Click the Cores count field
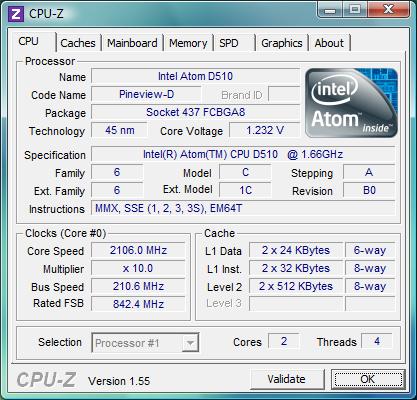 click(284, 342)
